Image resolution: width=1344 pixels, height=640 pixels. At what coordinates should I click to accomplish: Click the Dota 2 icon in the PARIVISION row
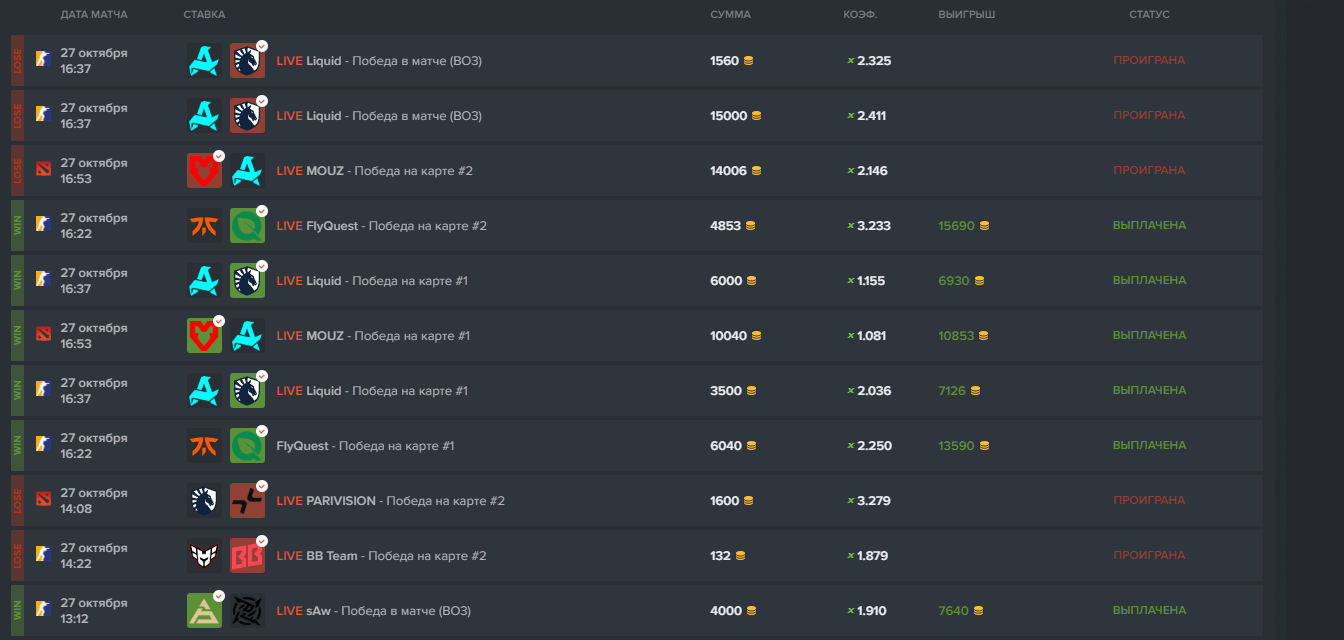tap(42, 499)
